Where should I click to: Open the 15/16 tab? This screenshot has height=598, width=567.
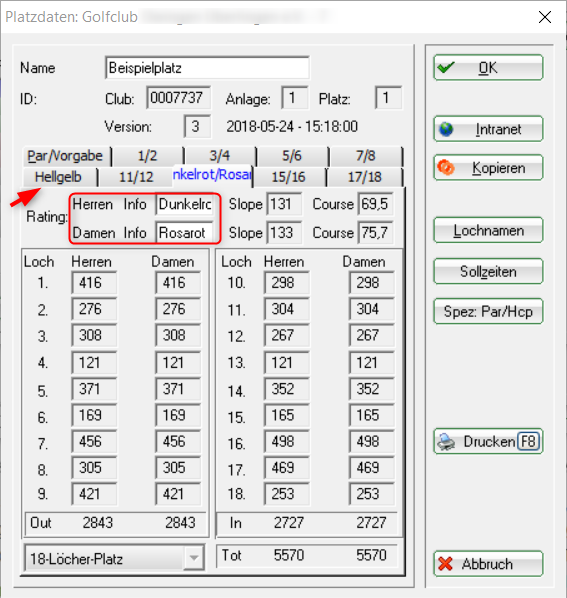tap(289, 177)
